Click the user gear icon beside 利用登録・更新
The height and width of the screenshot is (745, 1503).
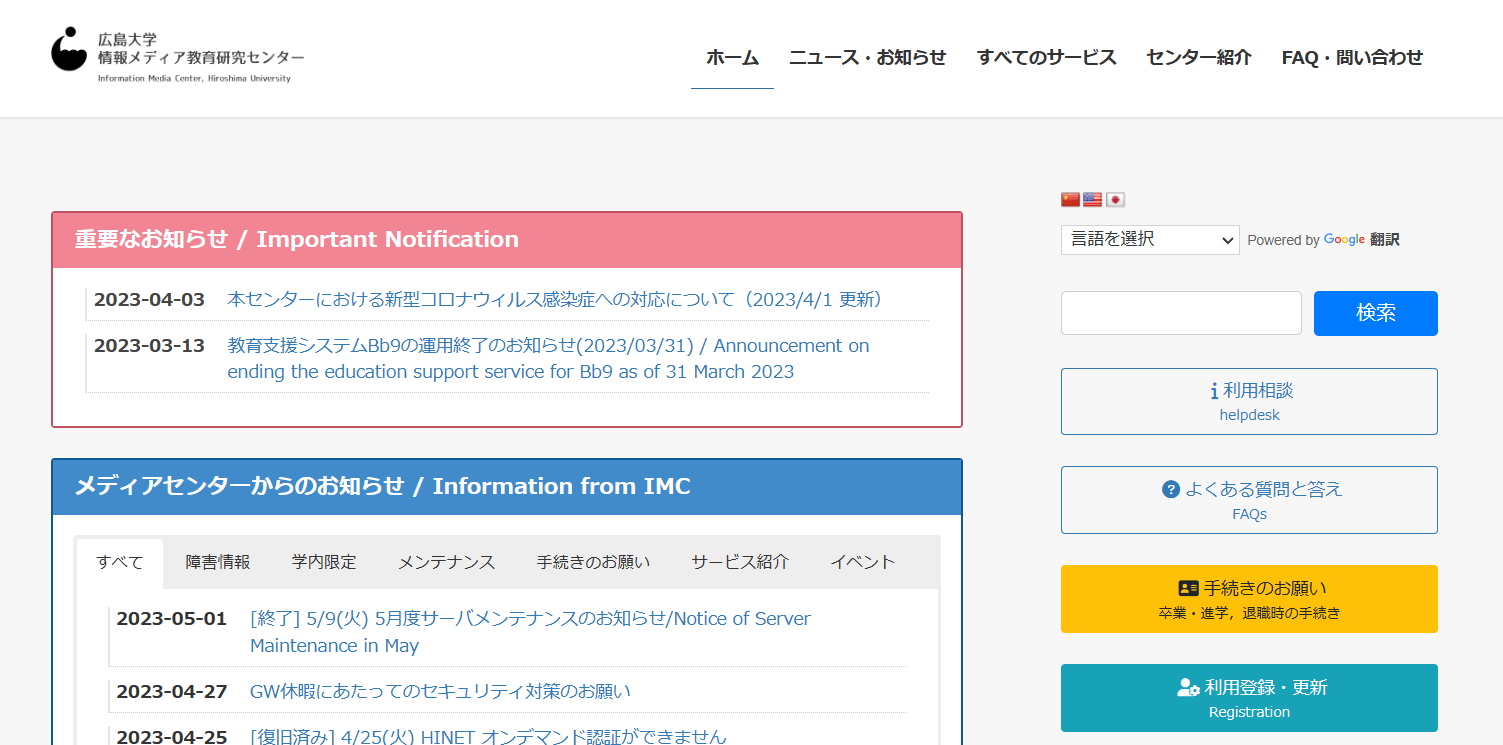(1188, 687)
